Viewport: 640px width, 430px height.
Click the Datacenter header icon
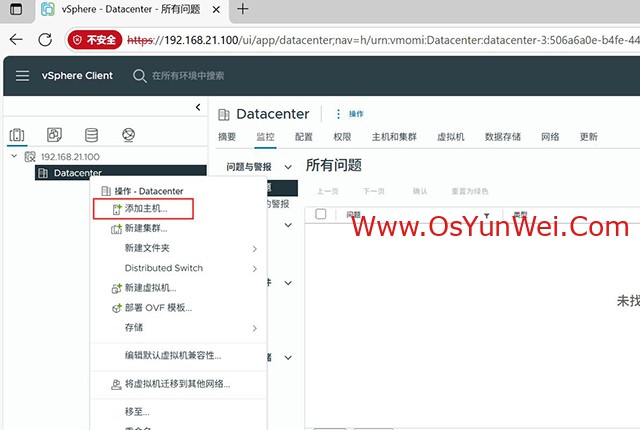pos(224,115)
